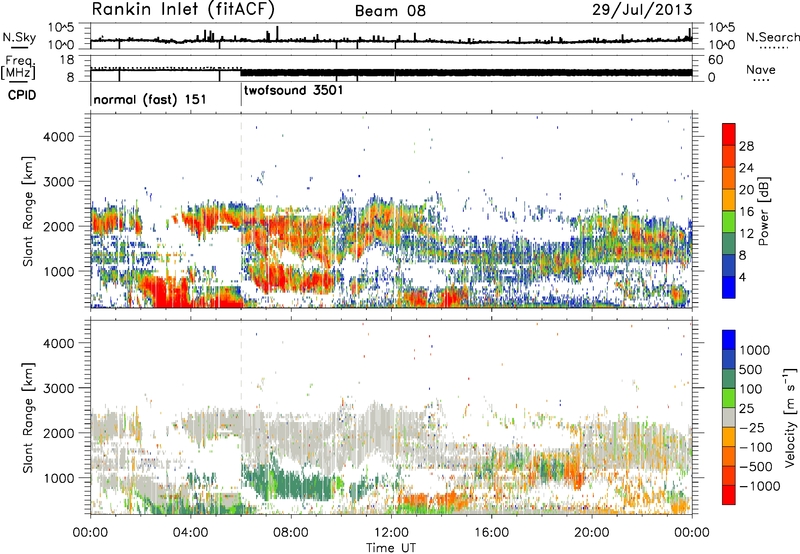Click the 'Freq. [MHz]' axis label
The image size is (800, 554).
click(x=18, y=68)
